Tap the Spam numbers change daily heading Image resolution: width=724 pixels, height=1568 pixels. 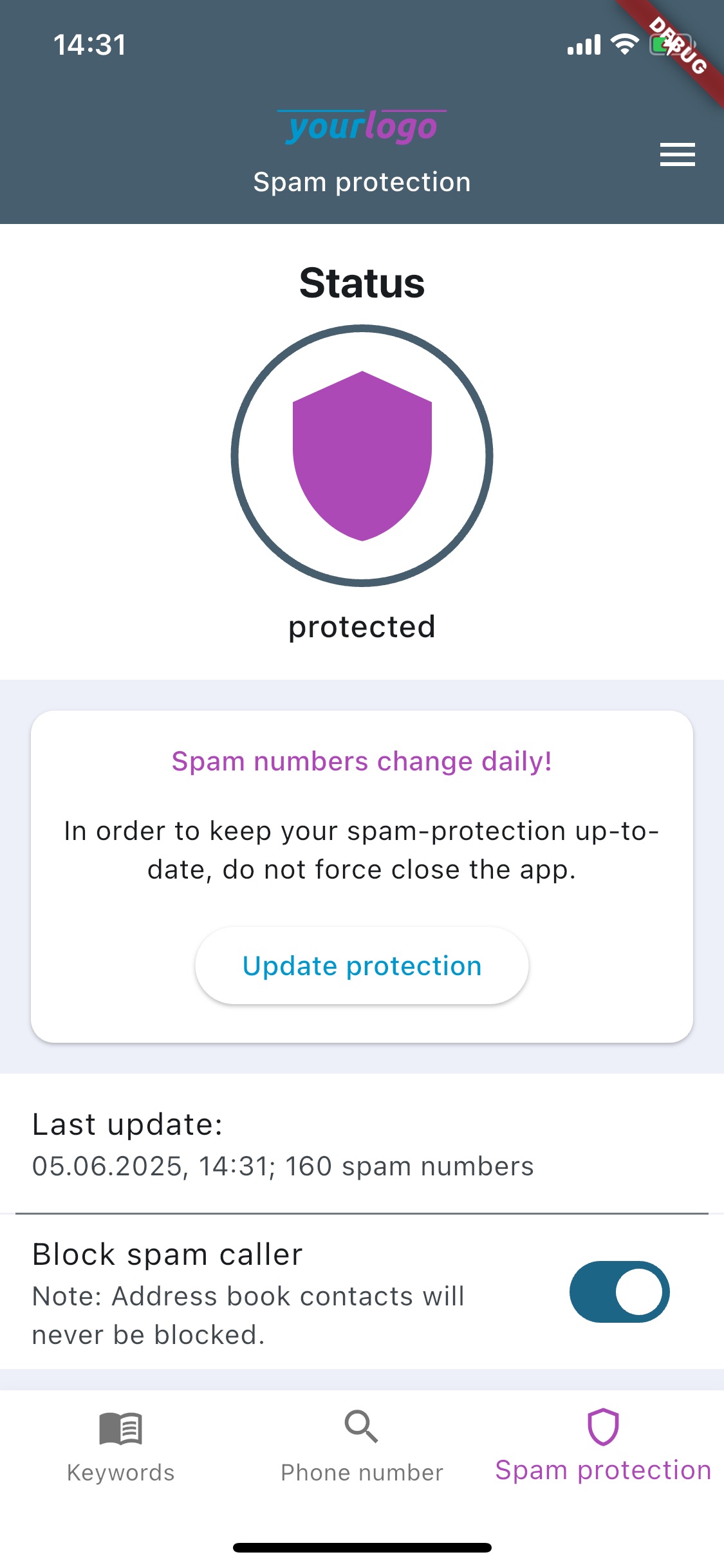[362, 761]
